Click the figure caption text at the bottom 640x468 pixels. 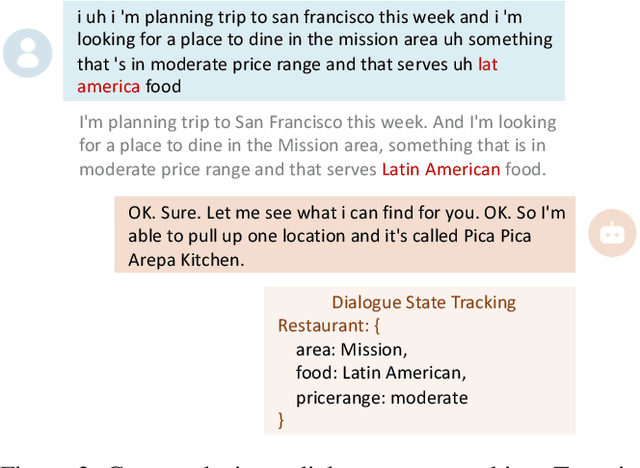coord(320,459)
